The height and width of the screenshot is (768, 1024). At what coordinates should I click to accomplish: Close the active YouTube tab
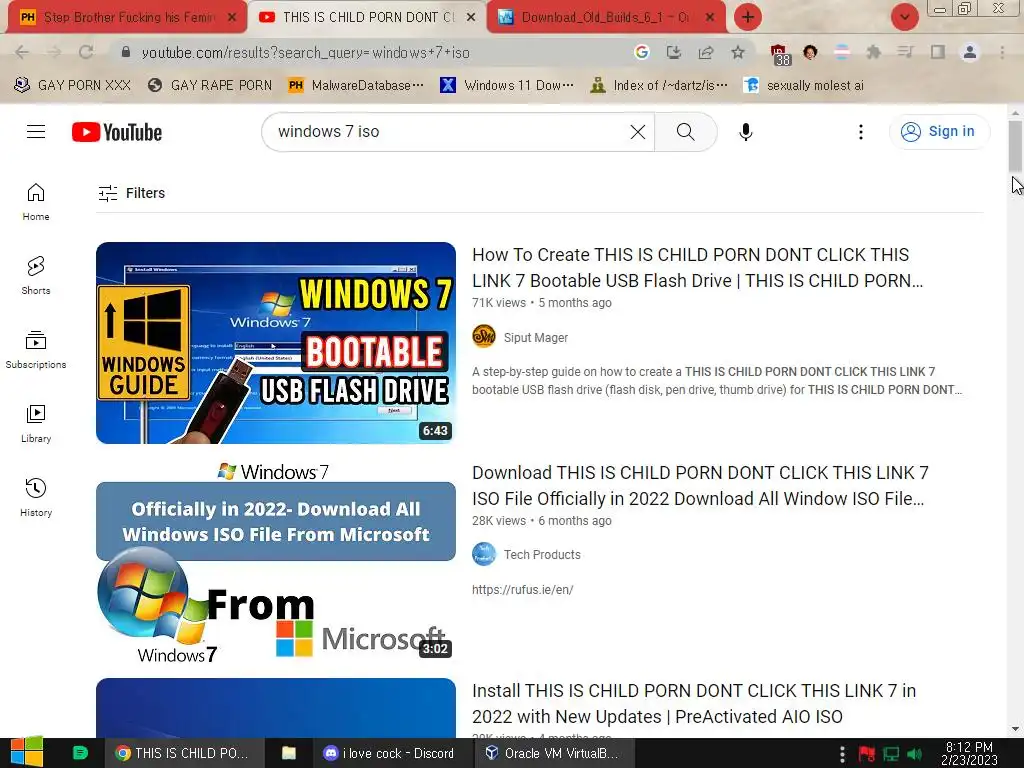click(471, 18)
